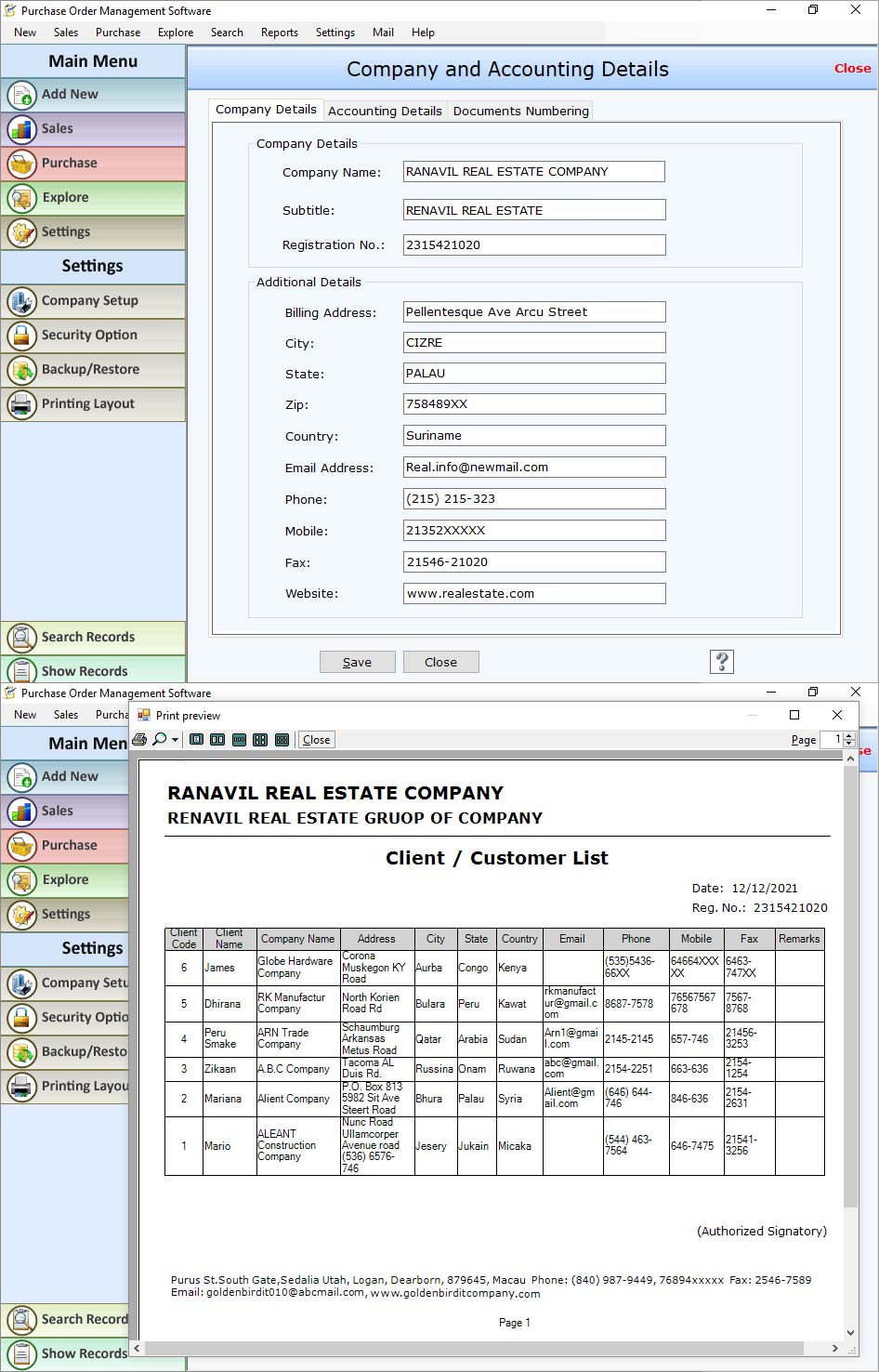Open the Explore section from sidebar

pyautogui.click(x=65, y=197)
